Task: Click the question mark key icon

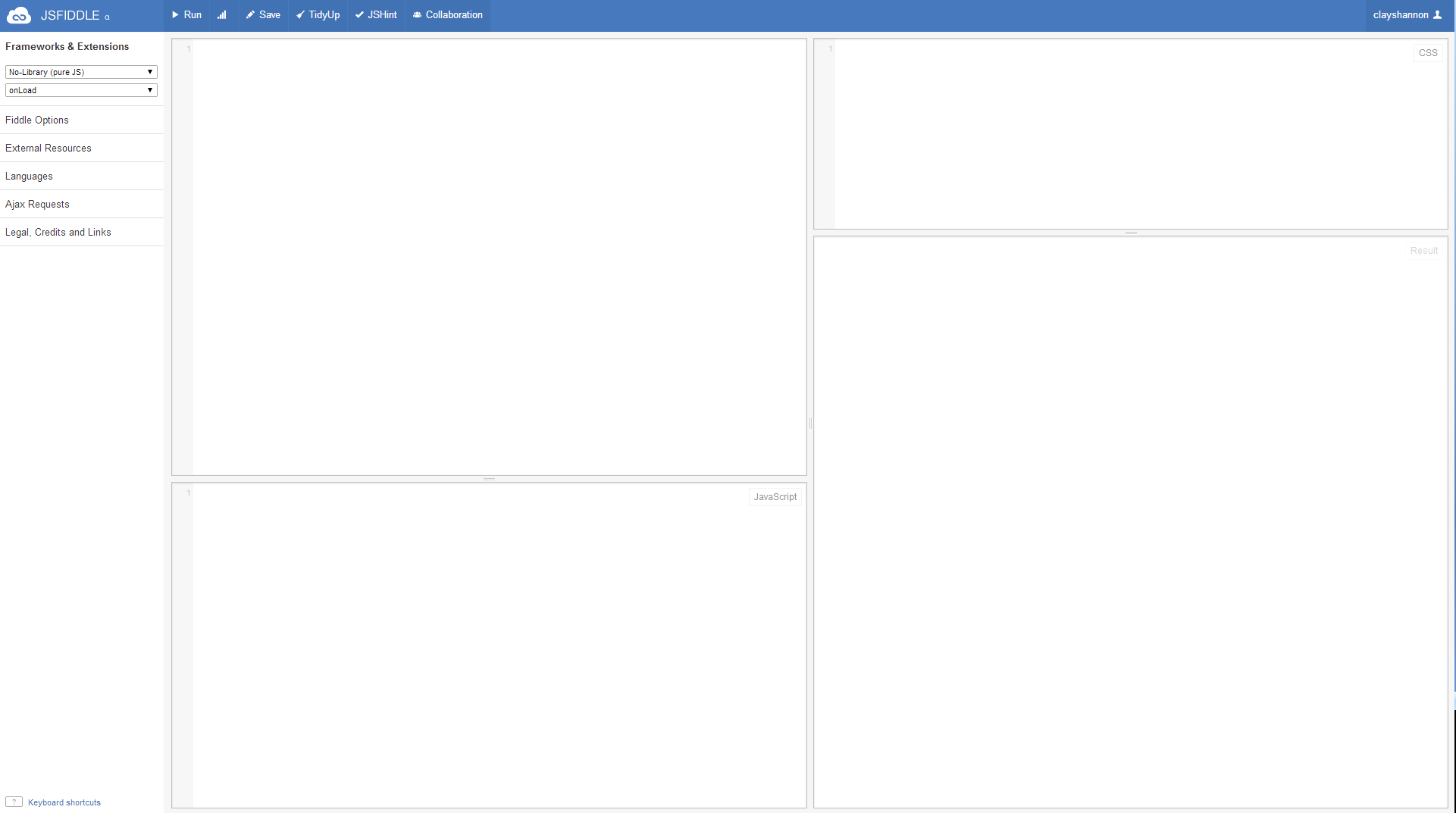Action: pyautogui.click(x=14, y=802)
